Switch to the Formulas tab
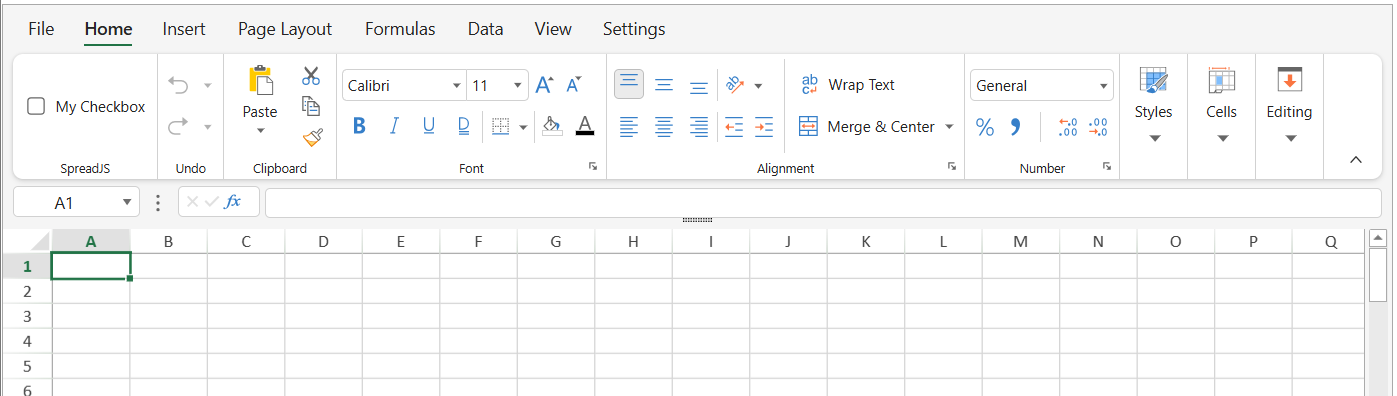This screenshot has height=396, width=1397. (400, 29)
